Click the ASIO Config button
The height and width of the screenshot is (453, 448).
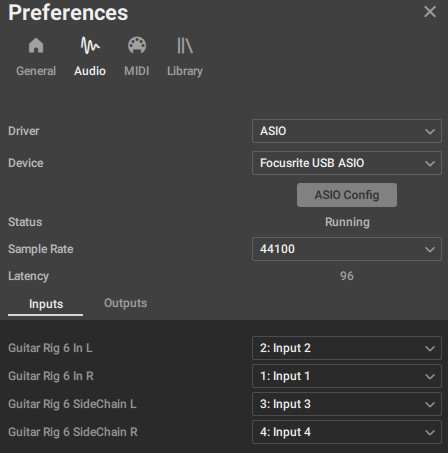pyautogui.click(x=347, y=195)
